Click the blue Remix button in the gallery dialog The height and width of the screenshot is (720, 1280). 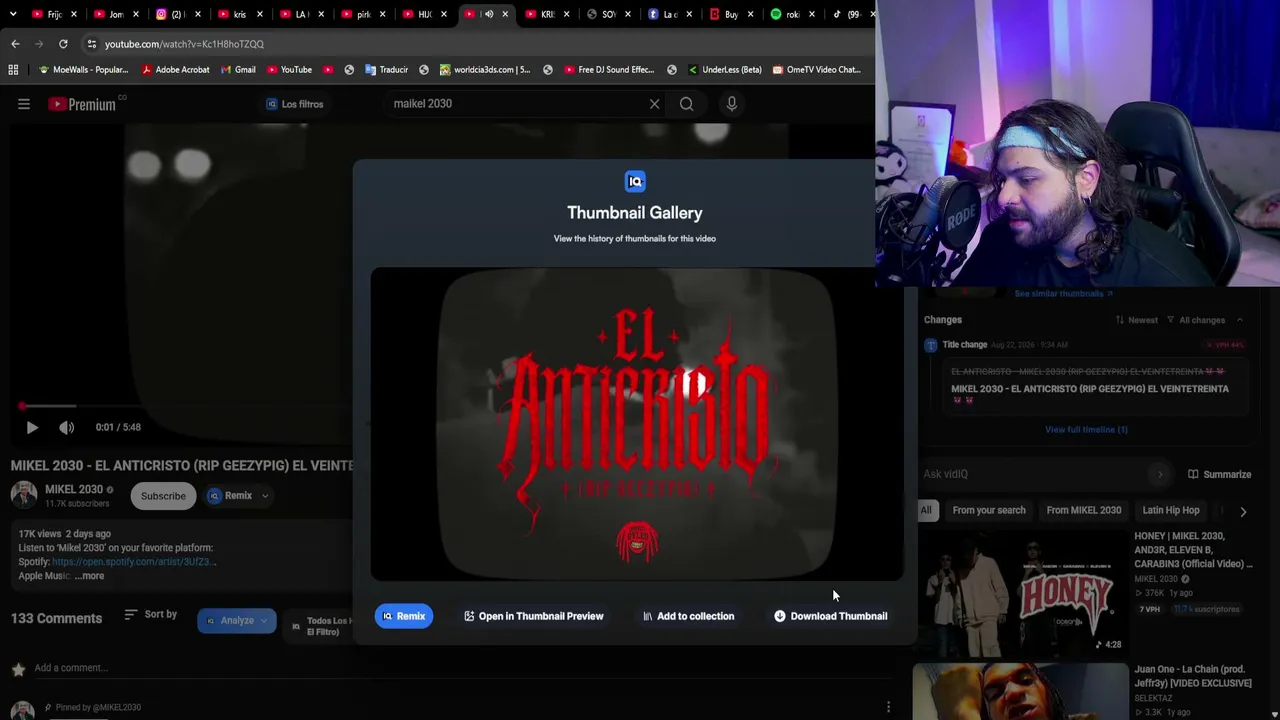[404, 616]
